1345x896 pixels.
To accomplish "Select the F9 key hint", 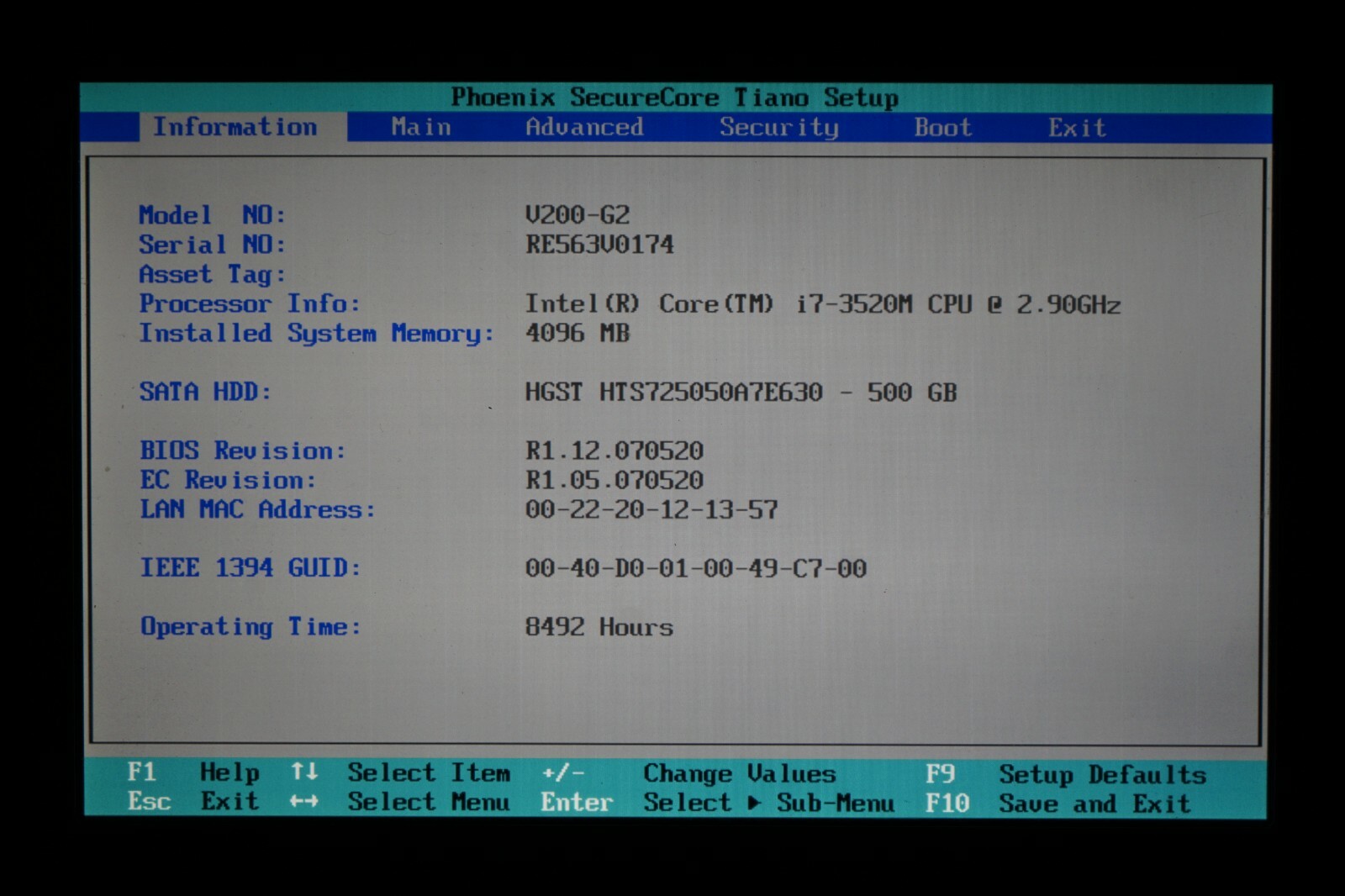I will click(940, 773).
